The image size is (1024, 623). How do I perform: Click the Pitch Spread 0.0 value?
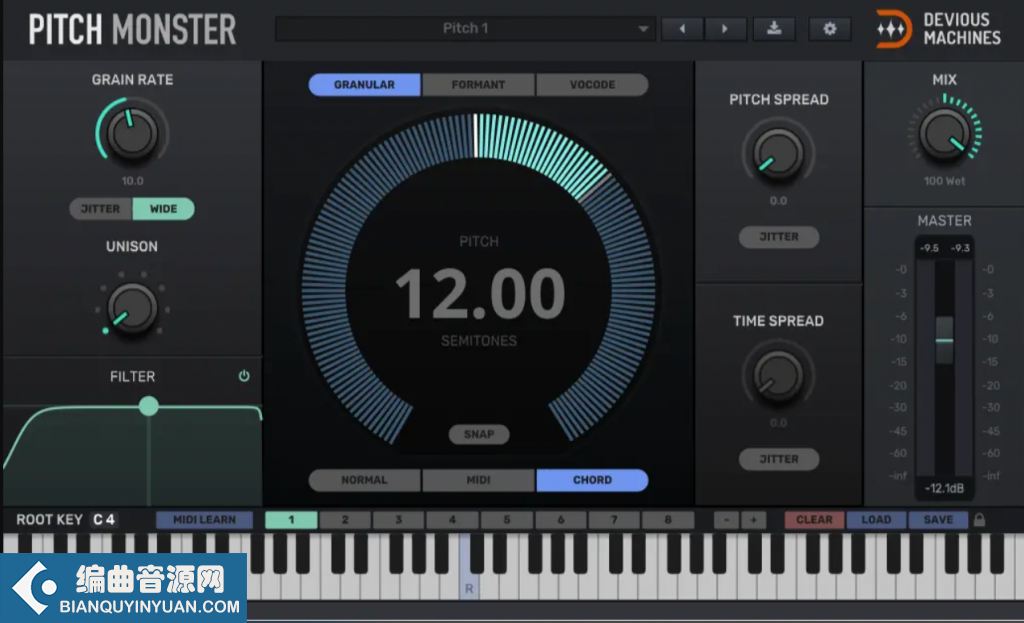coord(778,201)
